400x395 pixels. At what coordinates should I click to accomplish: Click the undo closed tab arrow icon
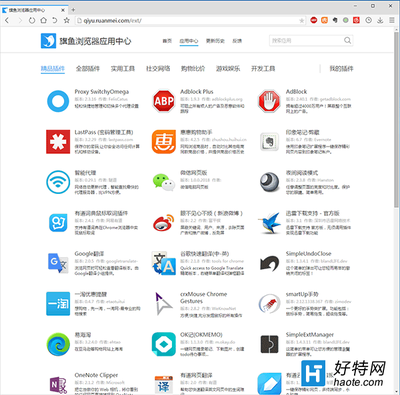point(55,21)
